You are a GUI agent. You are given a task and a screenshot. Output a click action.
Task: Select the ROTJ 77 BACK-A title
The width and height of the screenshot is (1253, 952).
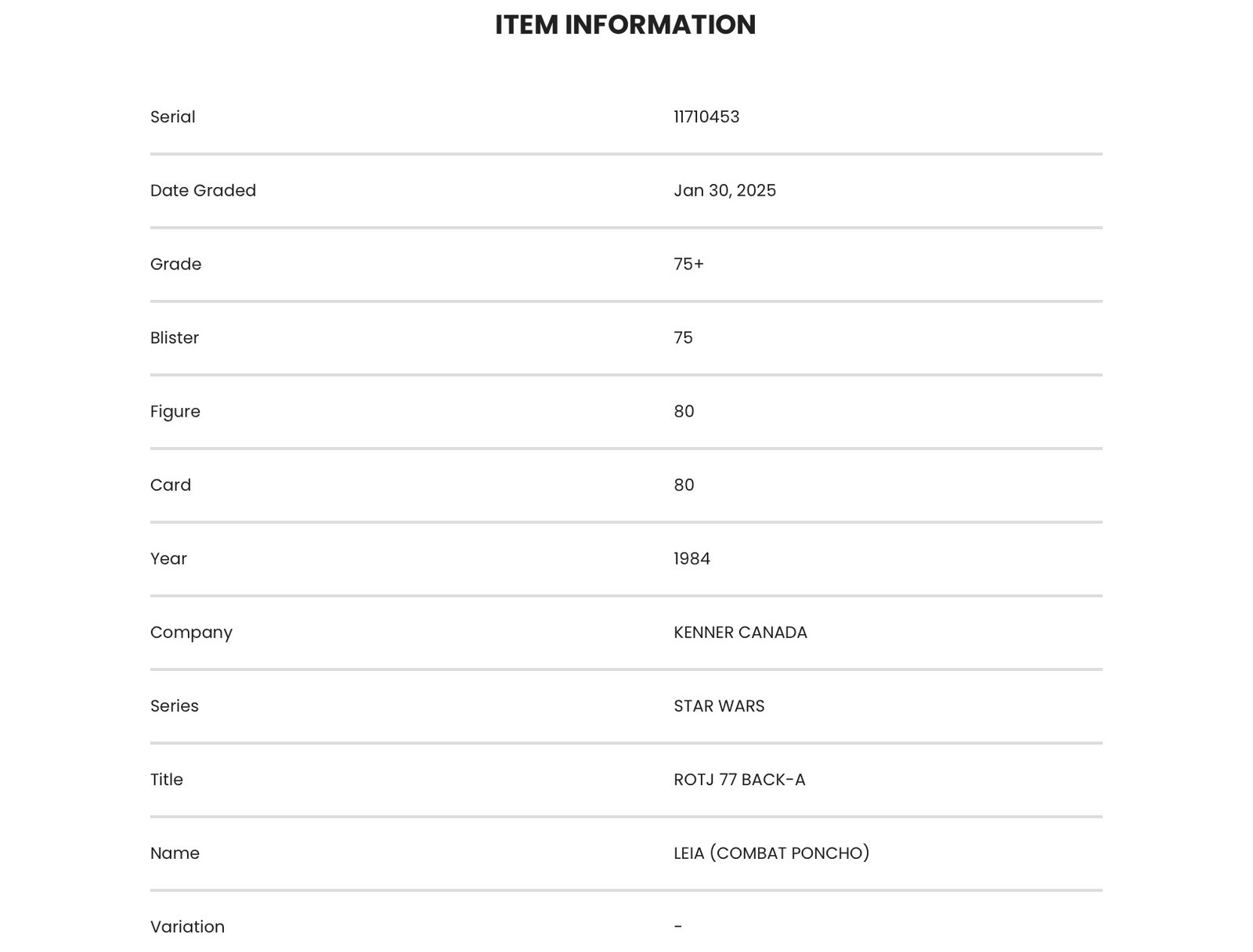pos(739,779)
